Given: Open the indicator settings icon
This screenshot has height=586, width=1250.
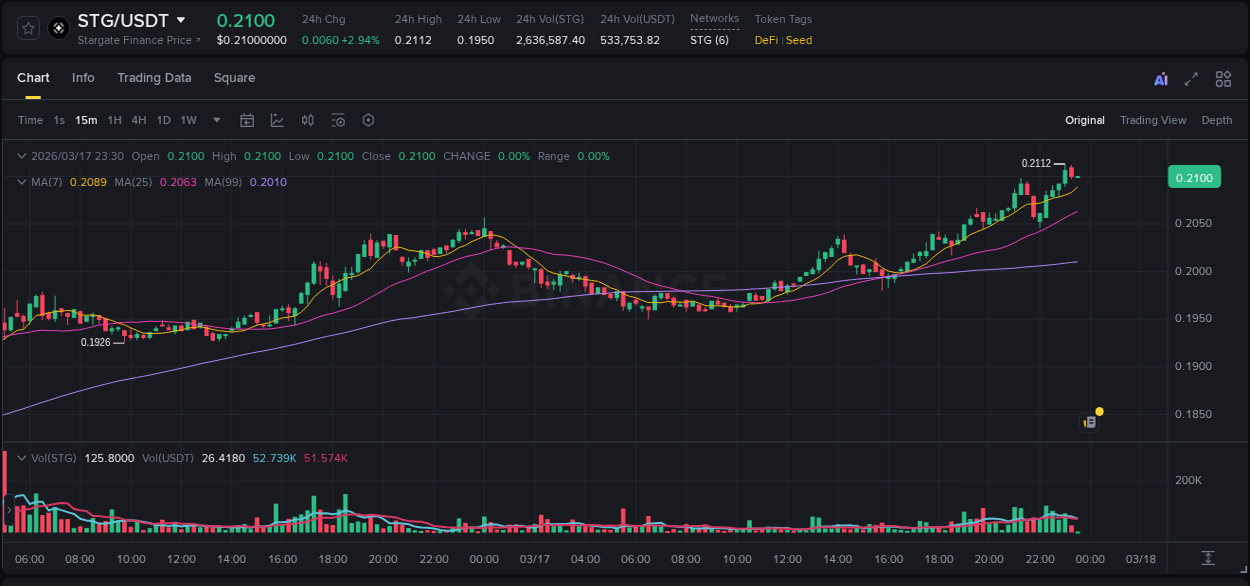Looking at the screenshot, I should (338, 120).
